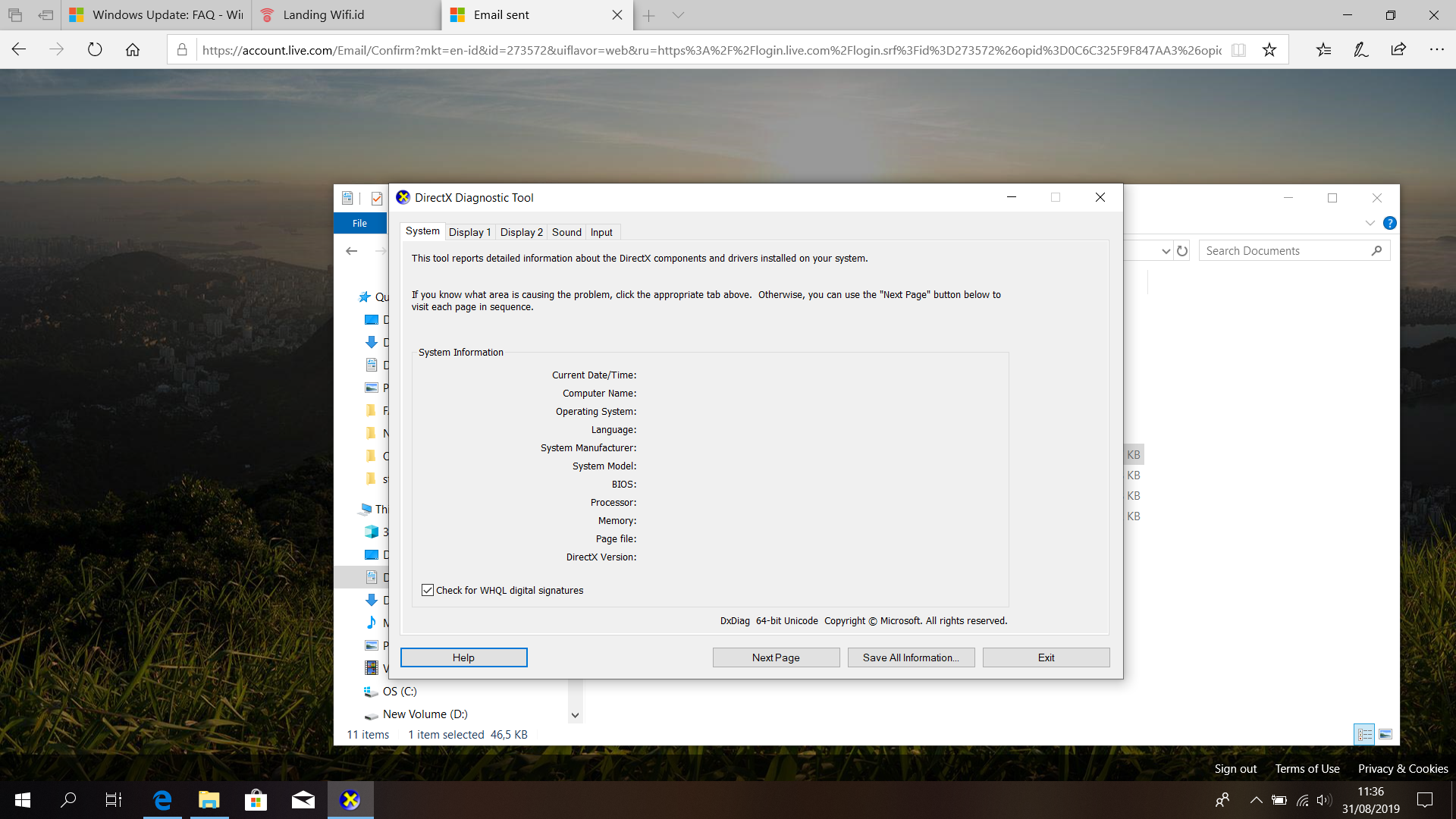Click the search magnifier in File Explorer
This screenshot has width=1456, height=819.
point(1376,251)
